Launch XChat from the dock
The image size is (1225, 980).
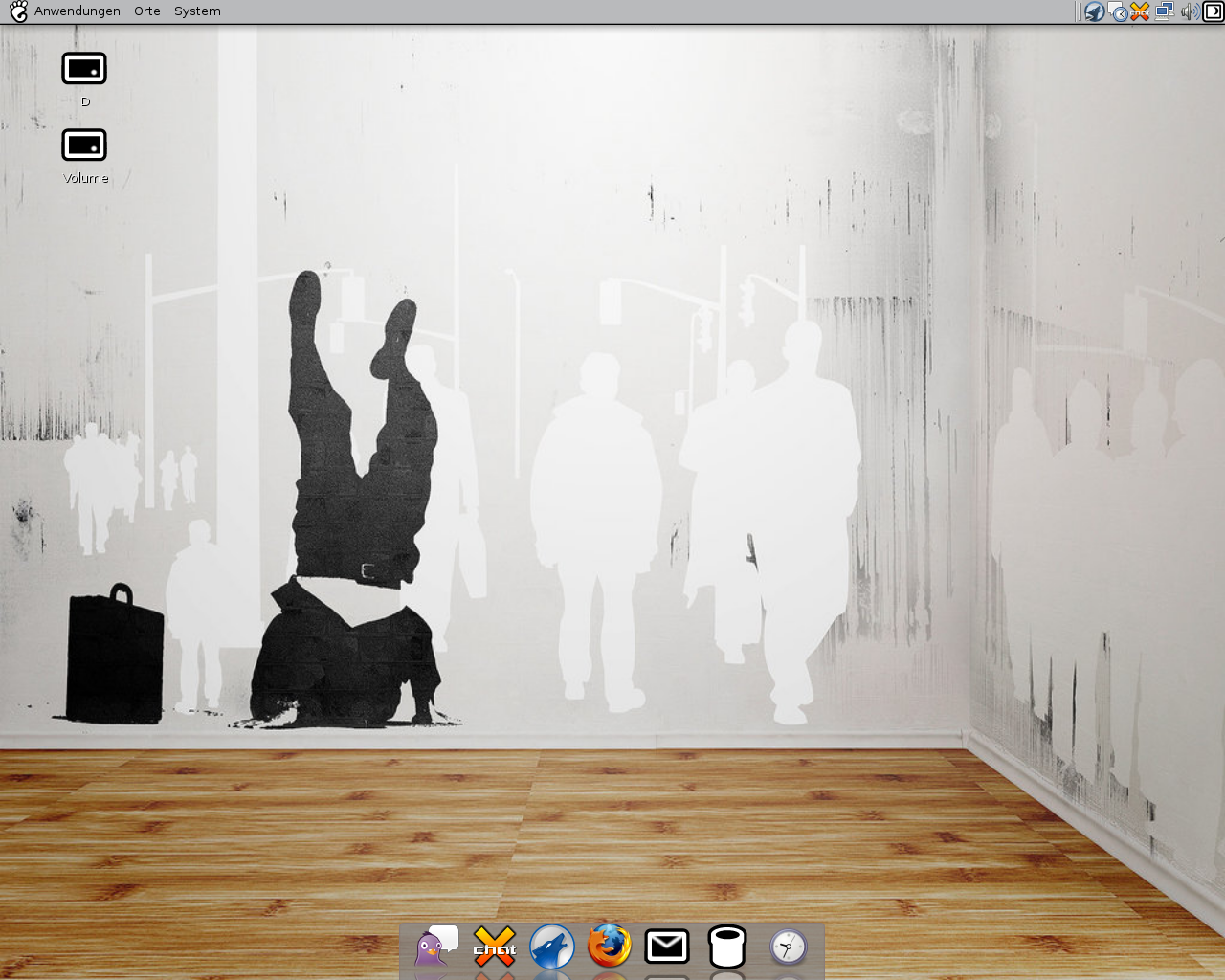(x=494, y=947)
